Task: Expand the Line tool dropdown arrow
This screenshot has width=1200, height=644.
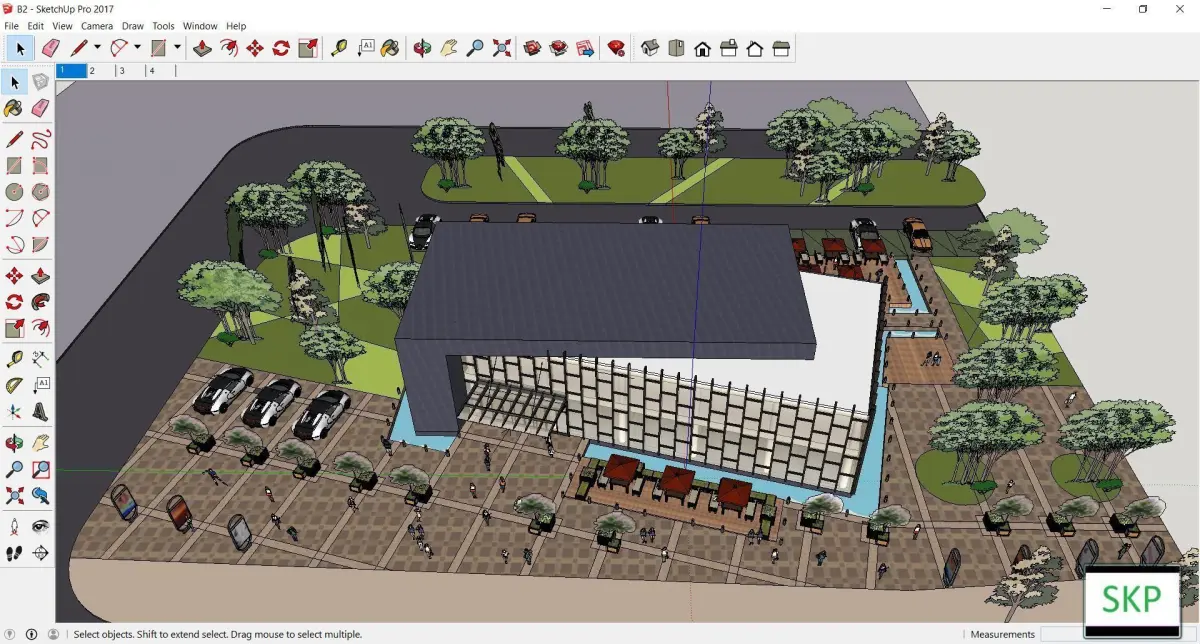Action: (97, 47)
